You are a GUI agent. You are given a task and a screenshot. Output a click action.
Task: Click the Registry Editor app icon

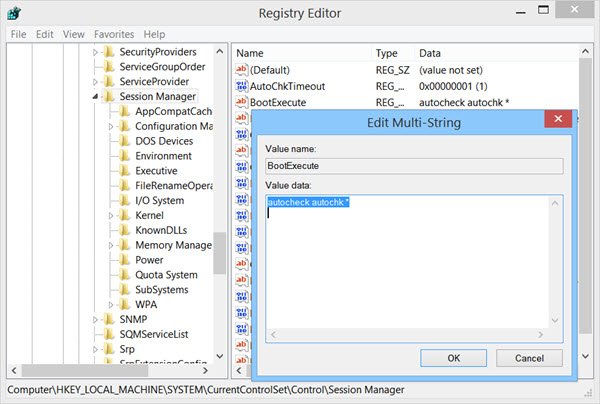click(x=14, y=13)
